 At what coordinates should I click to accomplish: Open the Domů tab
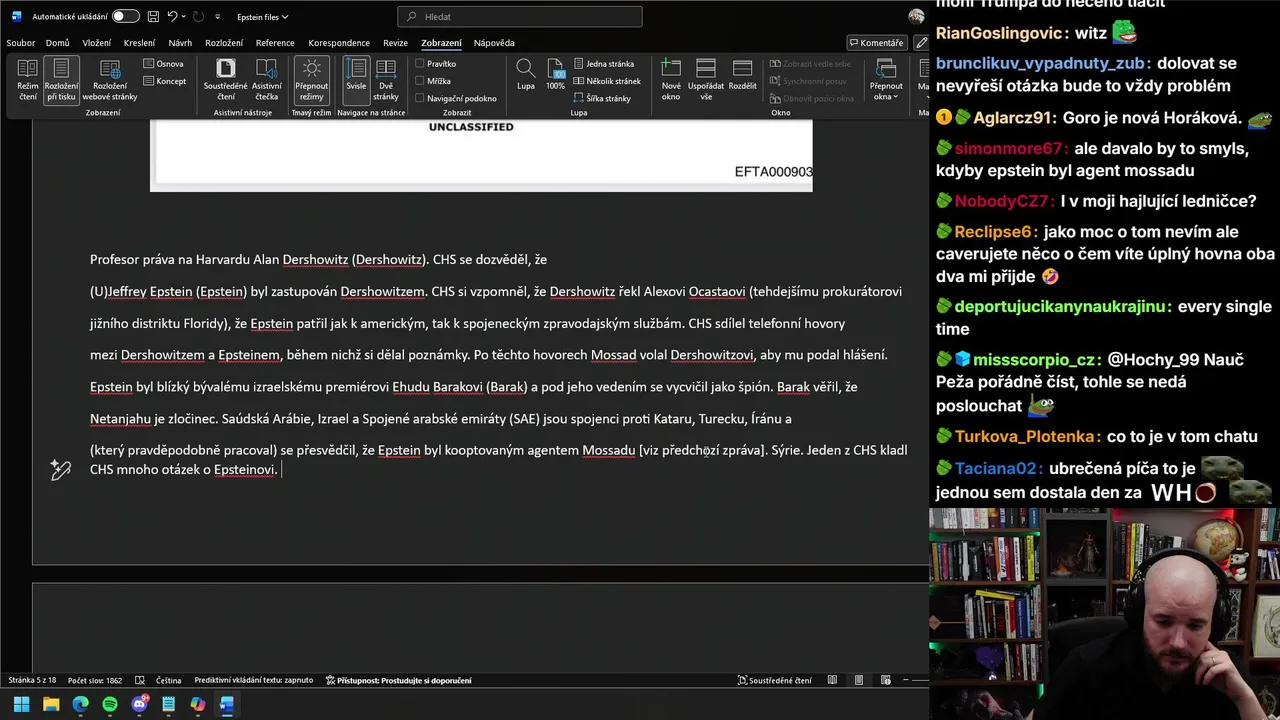[x=57, y=43]
